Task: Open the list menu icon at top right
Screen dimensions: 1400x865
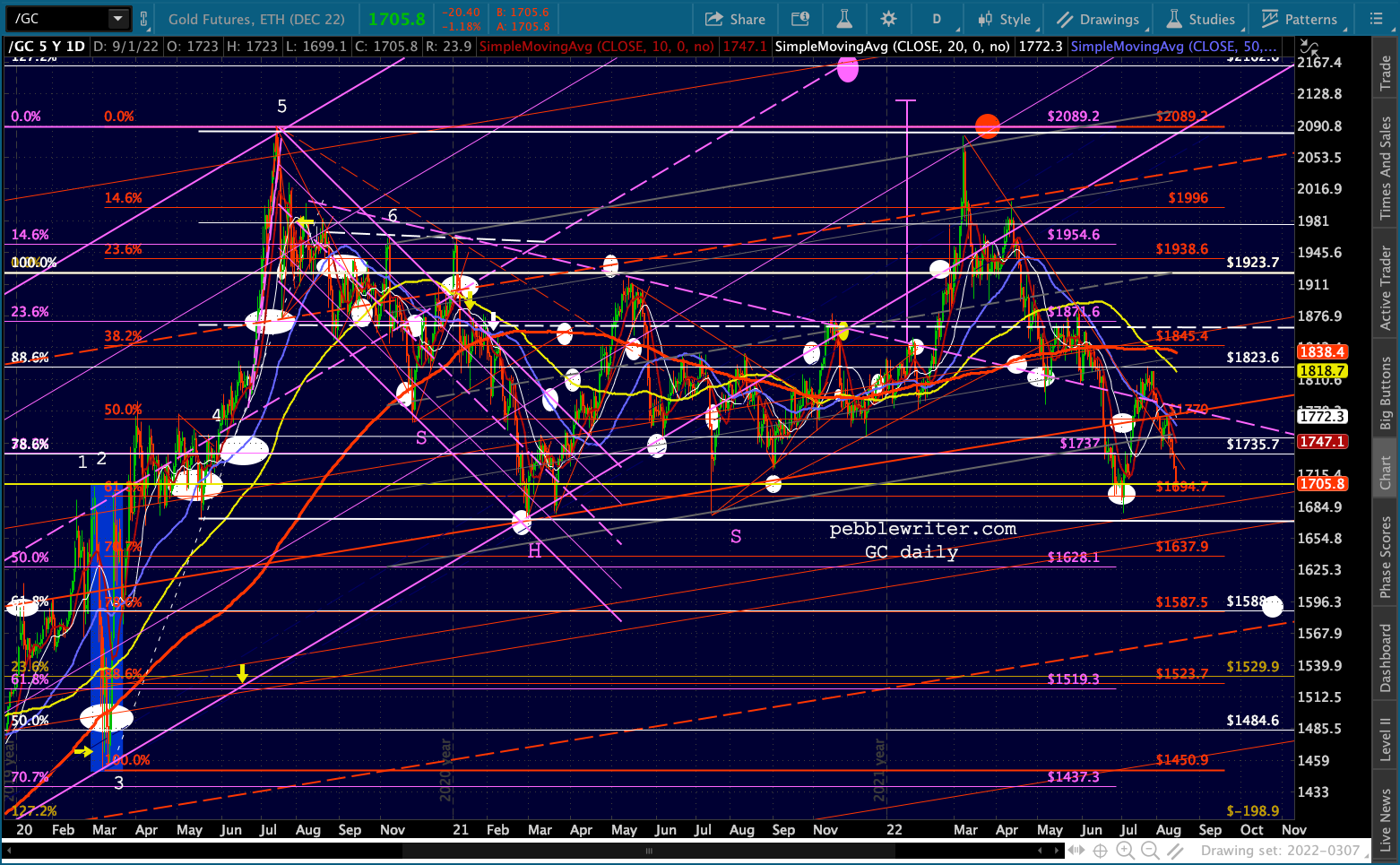Action: [x=1376, y=19]
